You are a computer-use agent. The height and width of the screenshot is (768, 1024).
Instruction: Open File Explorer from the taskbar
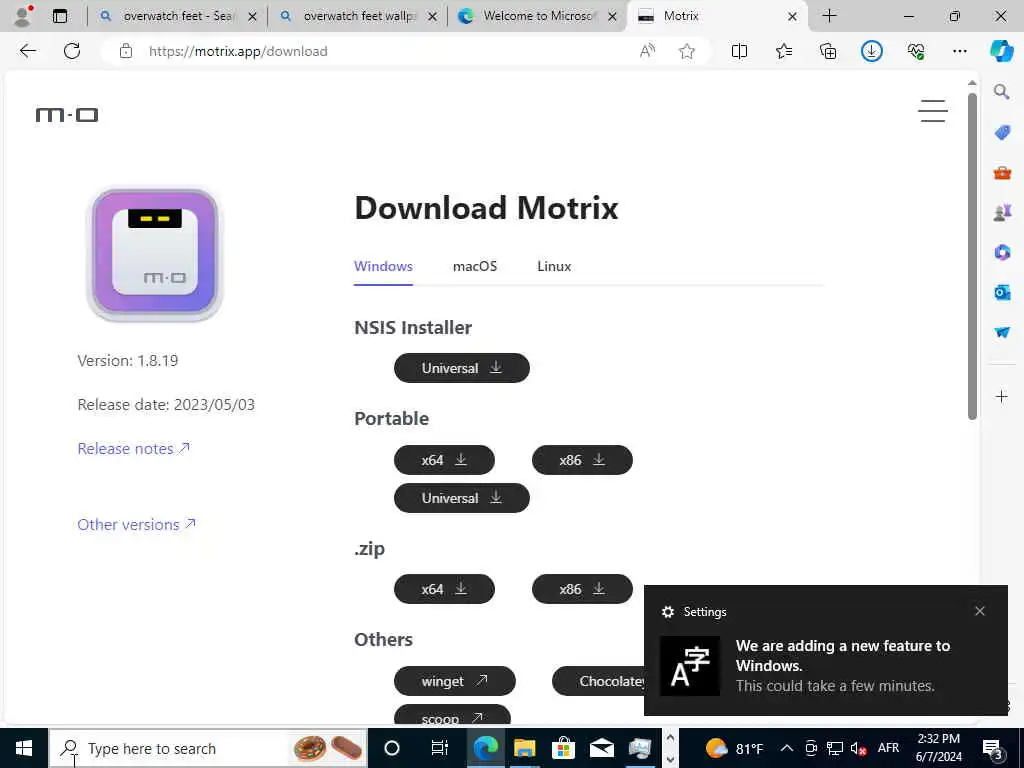[x=524, y=748]
